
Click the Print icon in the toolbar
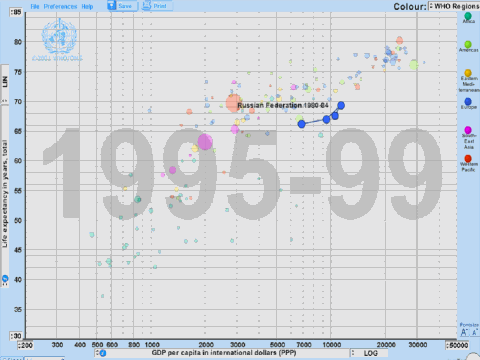click(x=157, y=6)
